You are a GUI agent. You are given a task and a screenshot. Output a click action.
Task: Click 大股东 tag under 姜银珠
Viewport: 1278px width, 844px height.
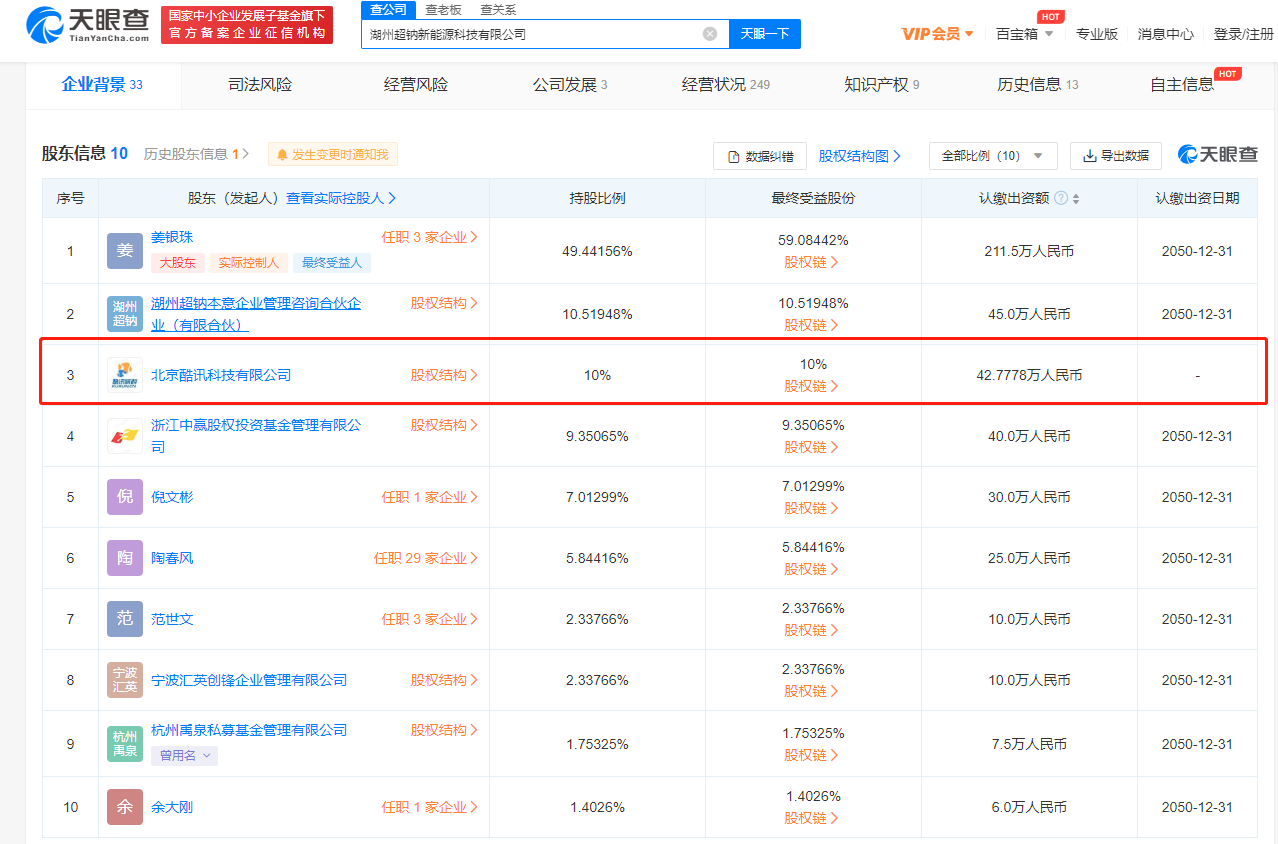point(178,263)
